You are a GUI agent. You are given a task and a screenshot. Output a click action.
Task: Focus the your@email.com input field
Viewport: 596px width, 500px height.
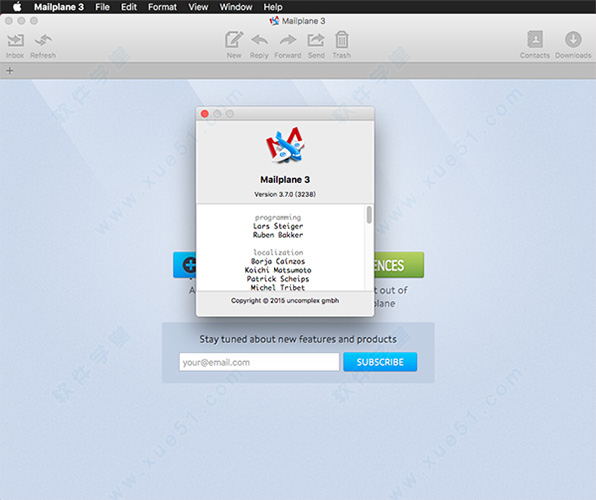(x=259, y=362)
